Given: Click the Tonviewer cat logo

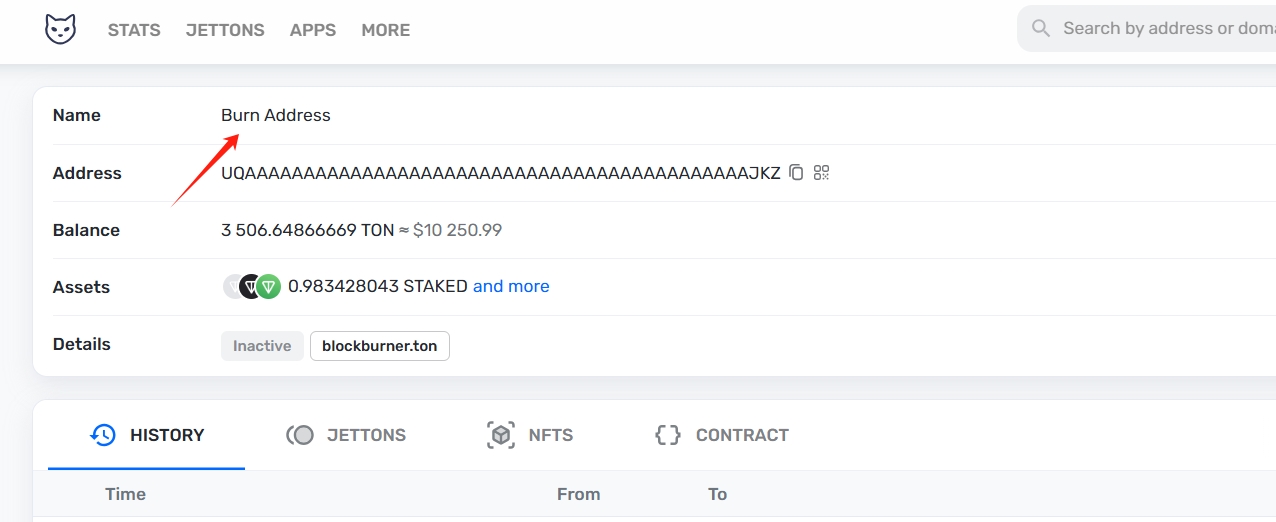Looking at the screenshot, I should tap(60, 29).
